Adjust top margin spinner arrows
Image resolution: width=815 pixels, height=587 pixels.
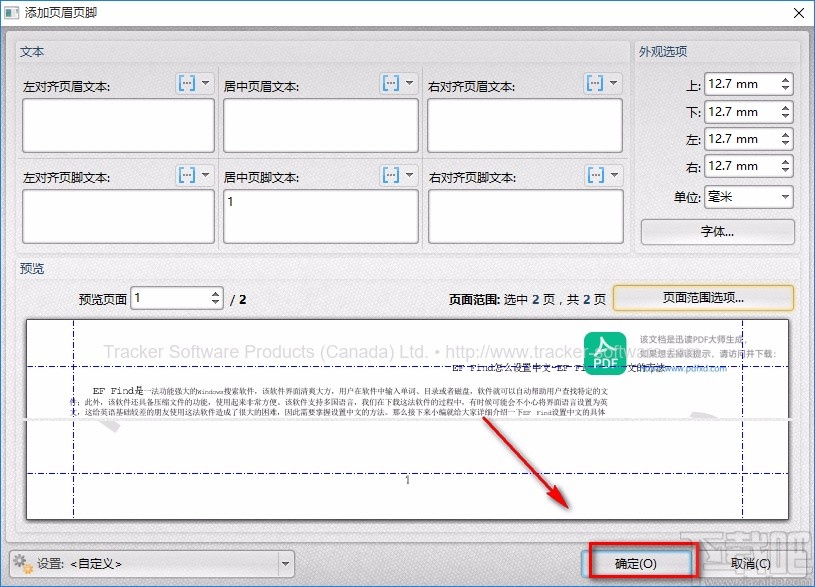(785, 84)
